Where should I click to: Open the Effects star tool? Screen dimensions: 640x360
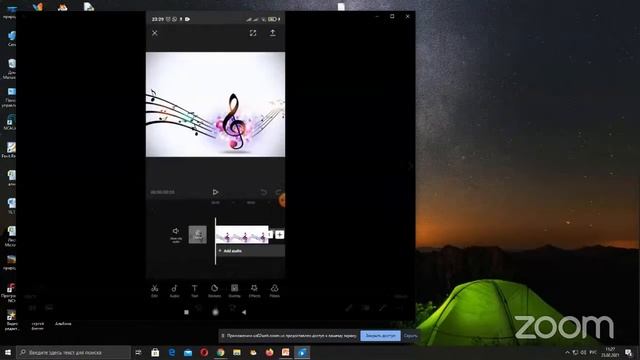tap(254, 291)
